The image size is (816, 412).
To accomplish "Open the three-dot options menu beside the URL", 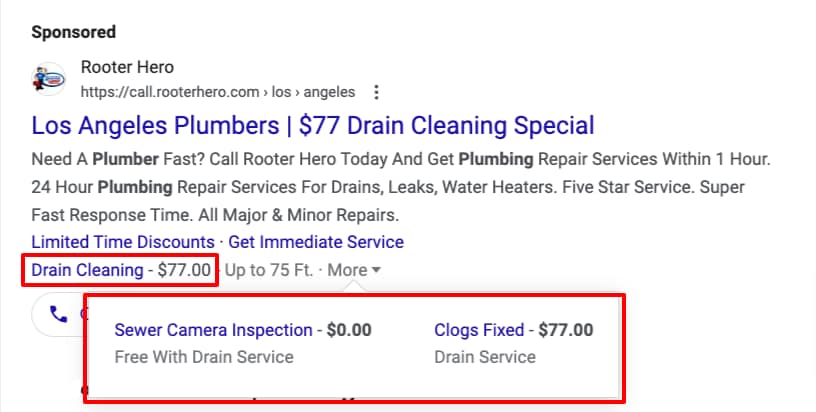I will [376, 92].
